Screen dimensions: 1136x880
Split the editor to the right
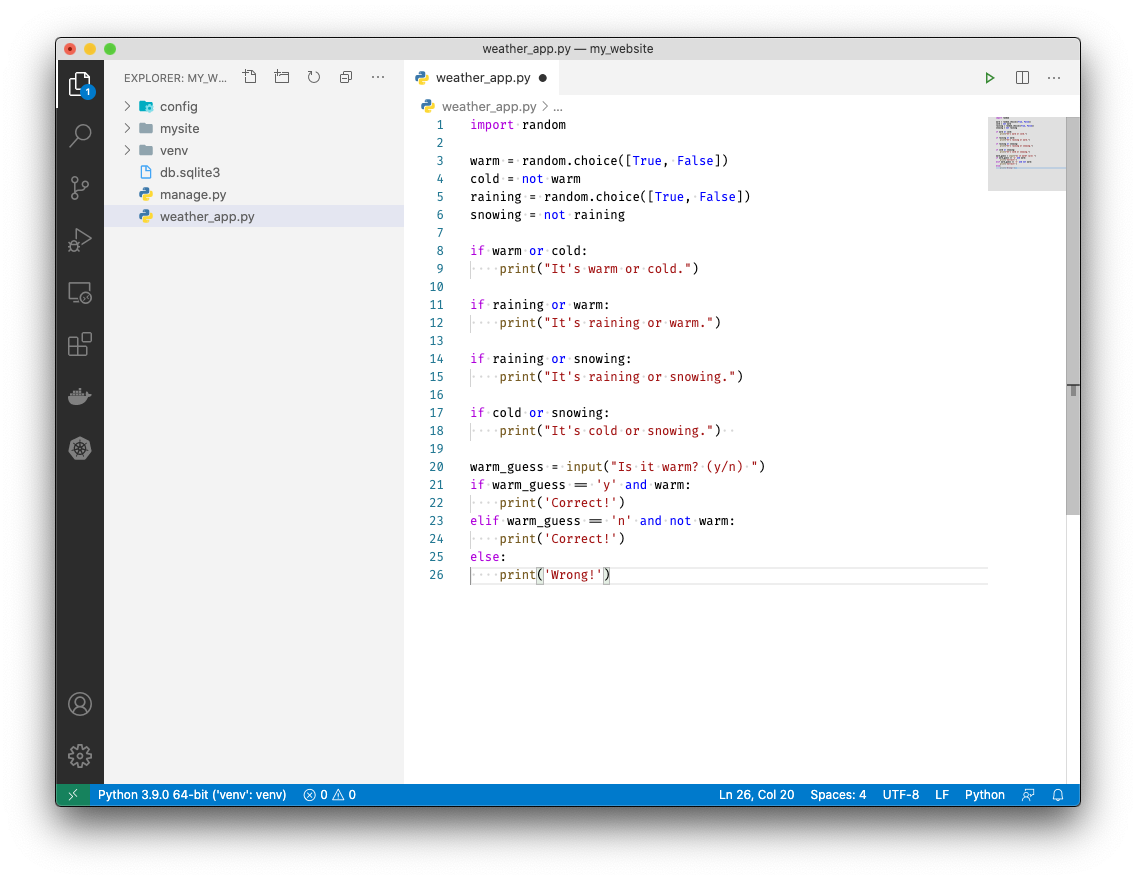click(1022, 78)
